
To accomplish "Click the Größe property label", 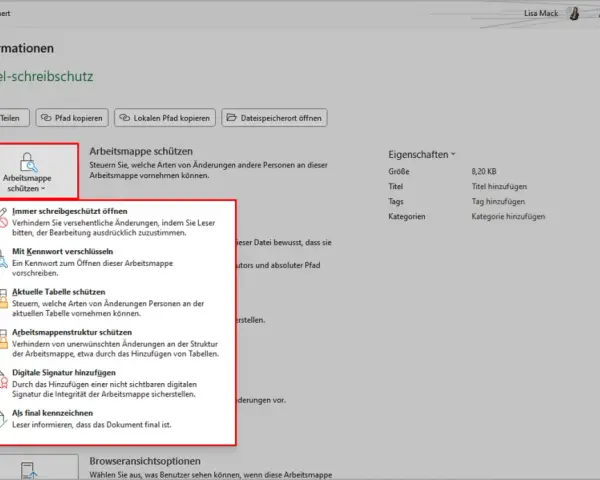I will point(399,171).
